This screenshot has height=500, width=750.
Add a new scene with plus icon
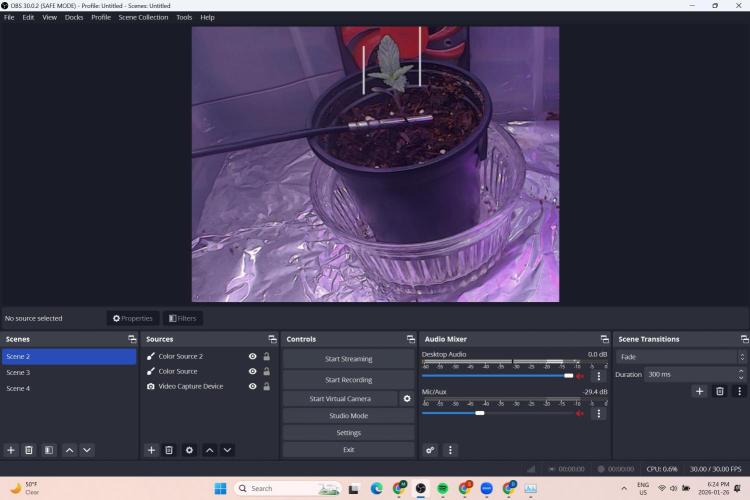(x=11, y=450)
